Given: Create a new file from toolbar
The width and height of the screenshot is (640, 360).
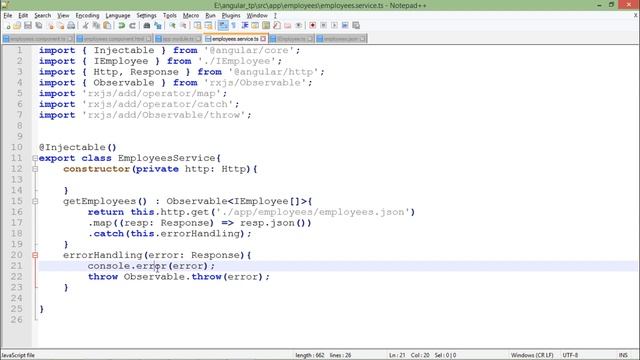Looking at the screenshot, I should pyautogui.click(x=8, y=25).
